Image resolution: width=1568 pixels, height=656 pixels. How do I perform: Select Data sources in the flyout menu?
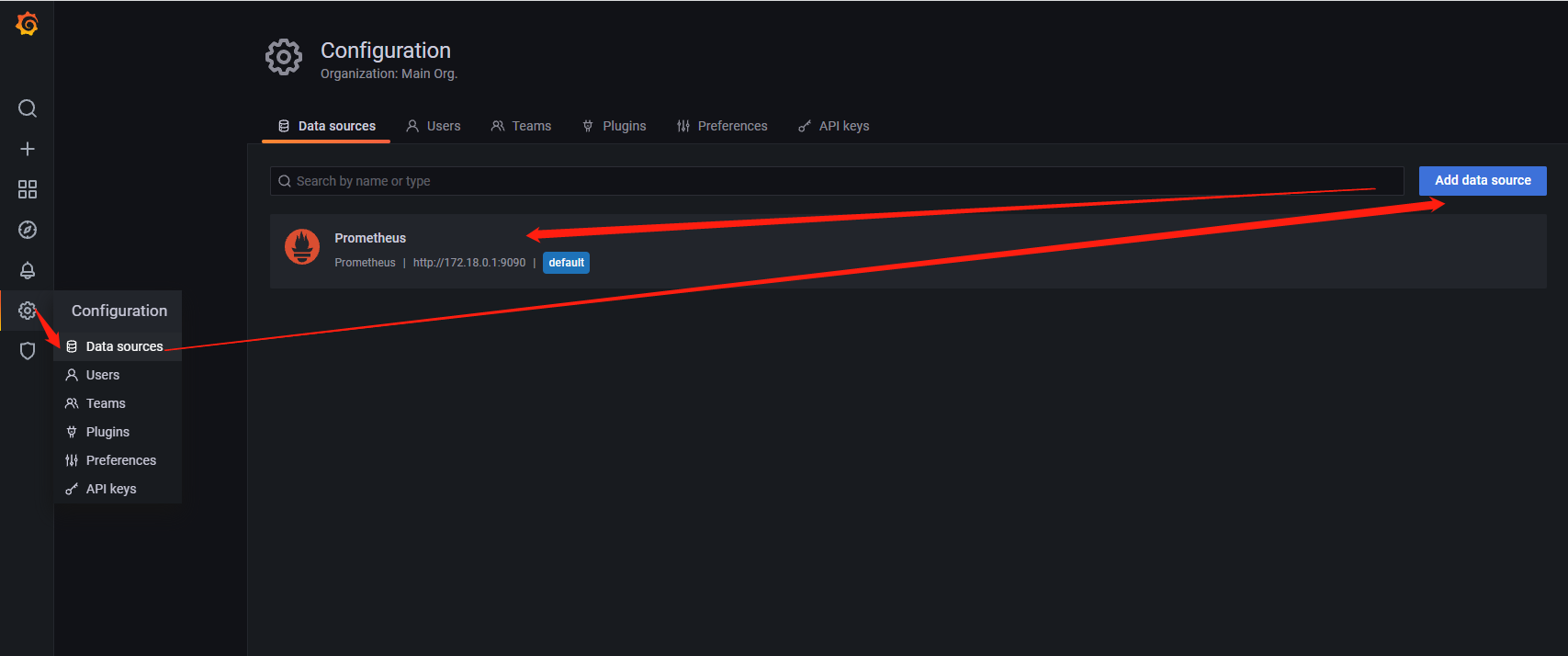point(118,346)
